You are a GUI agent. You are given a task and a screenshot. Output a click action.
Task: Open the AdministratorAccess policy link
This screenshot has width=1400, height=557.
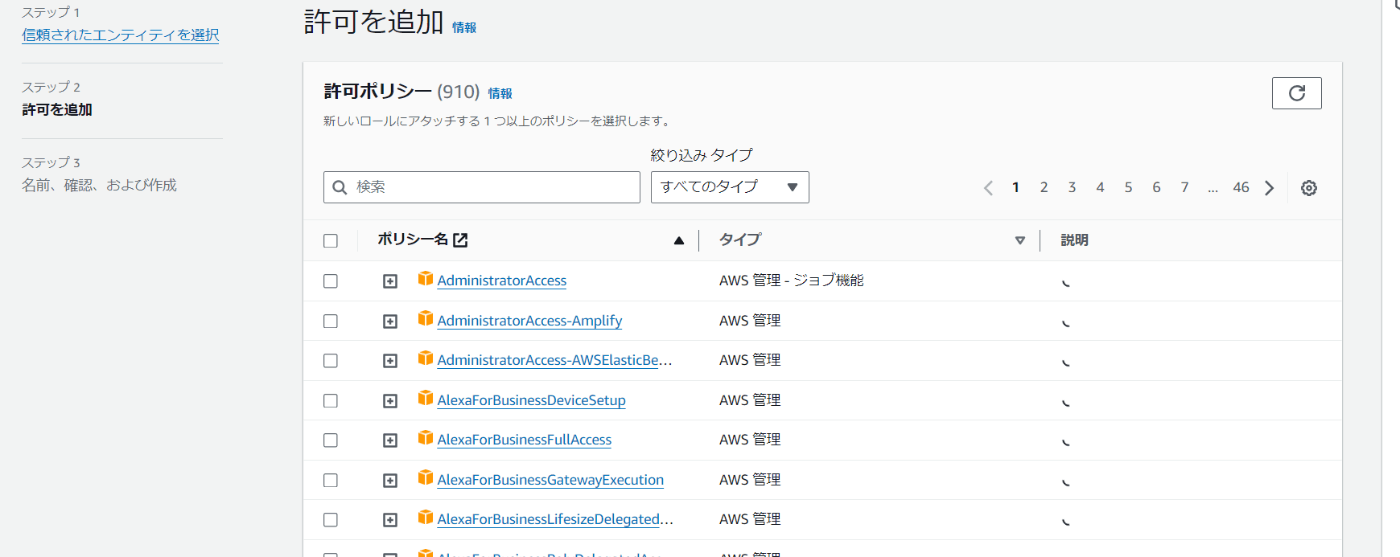(502, 281)
